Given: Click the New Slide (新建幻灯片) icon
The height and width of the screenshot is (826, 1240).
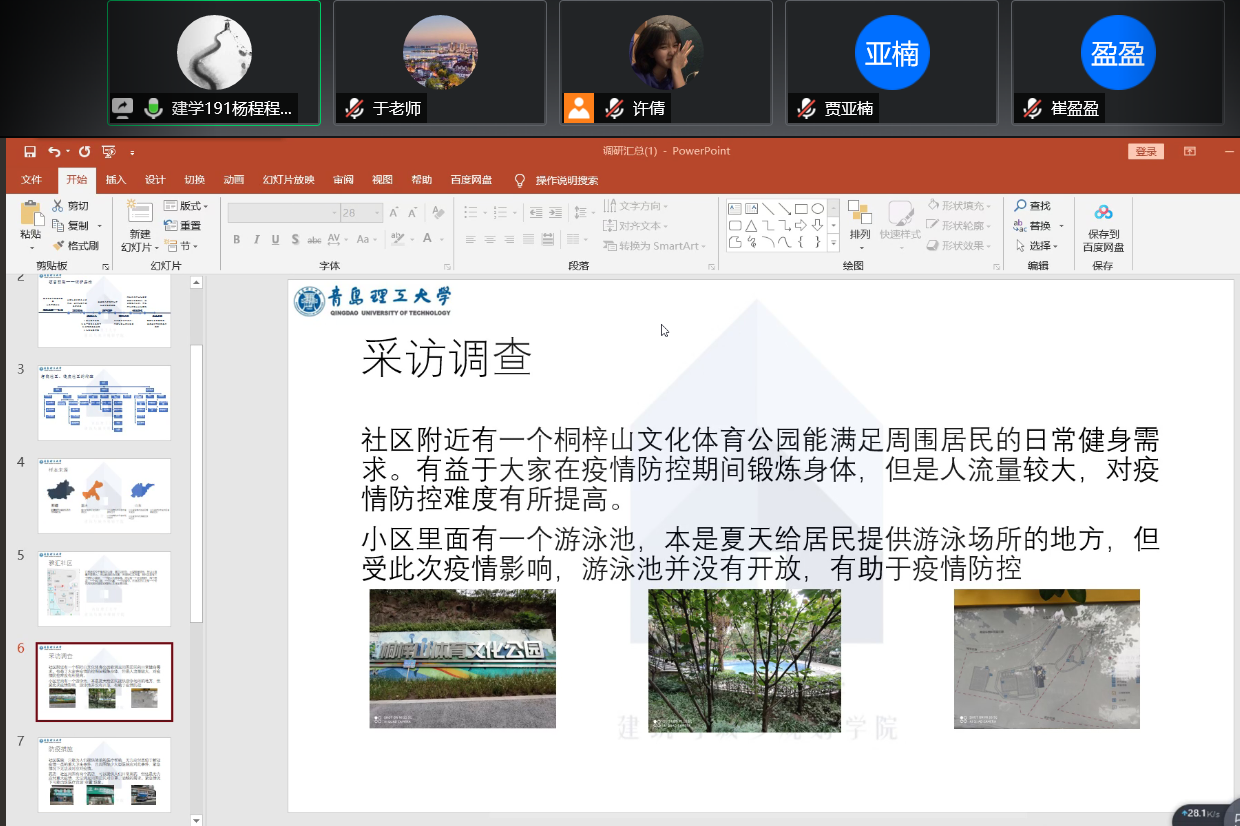Looking at the screenshot, I should [138, 213].
